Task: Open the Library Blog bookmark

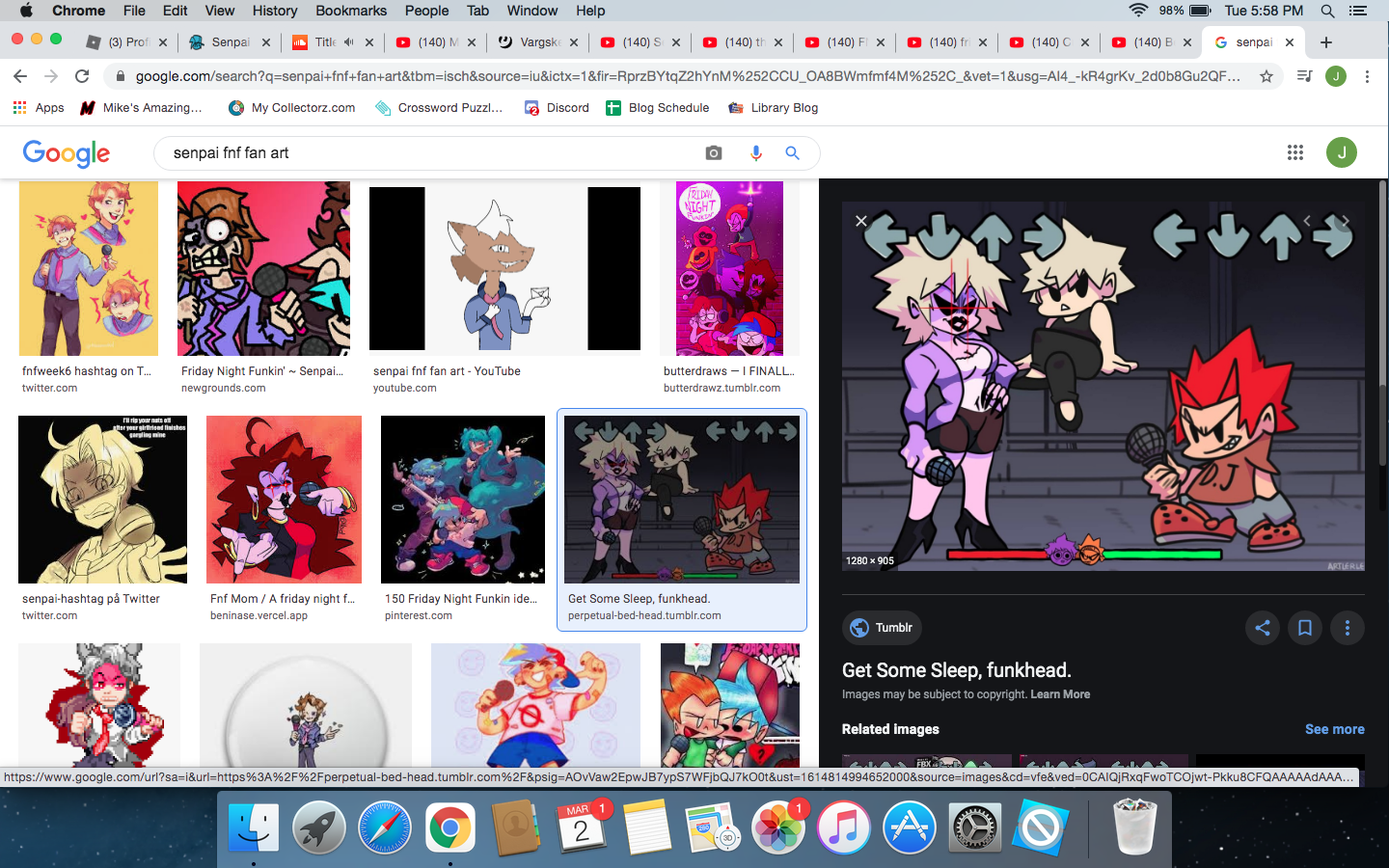Action: pyautogui.click(x=774, y=108)
